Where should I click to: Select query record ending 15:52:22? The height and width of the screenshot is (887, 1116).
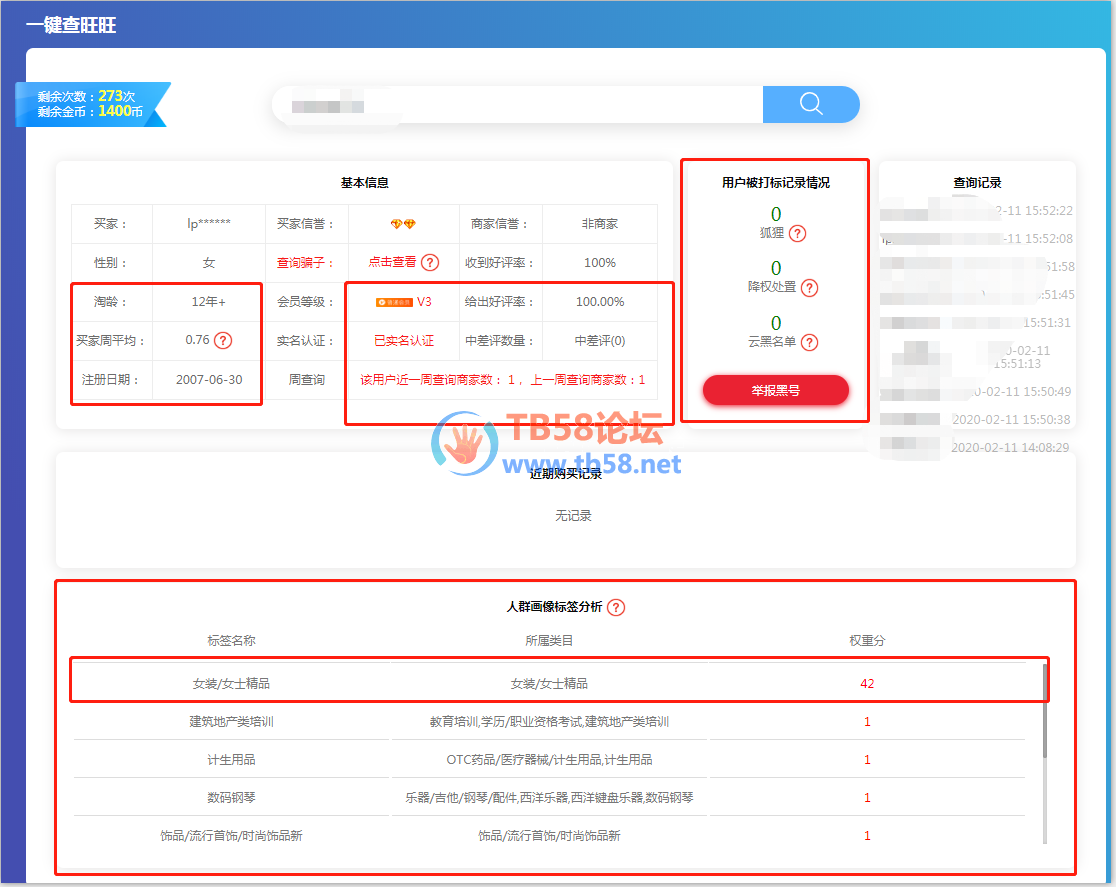click(x=1034, y=211)
